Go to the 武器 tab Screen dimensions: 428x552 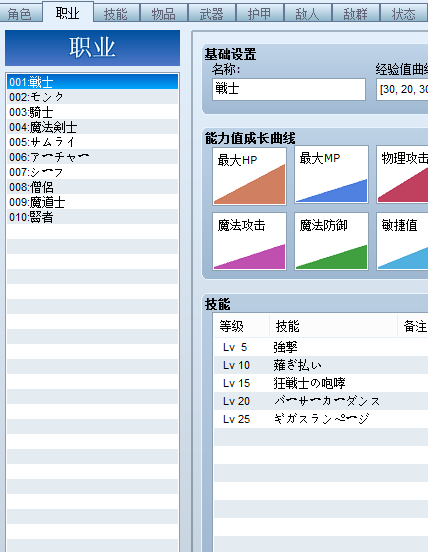click(x=212, y=14)
